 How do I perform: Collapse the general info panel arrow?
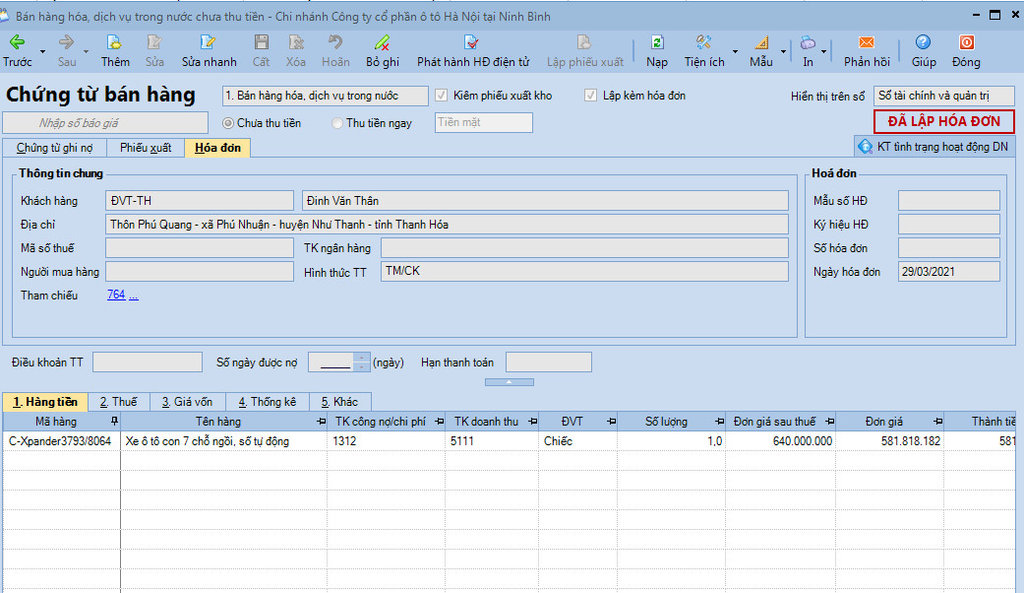[x=509, y=382]
